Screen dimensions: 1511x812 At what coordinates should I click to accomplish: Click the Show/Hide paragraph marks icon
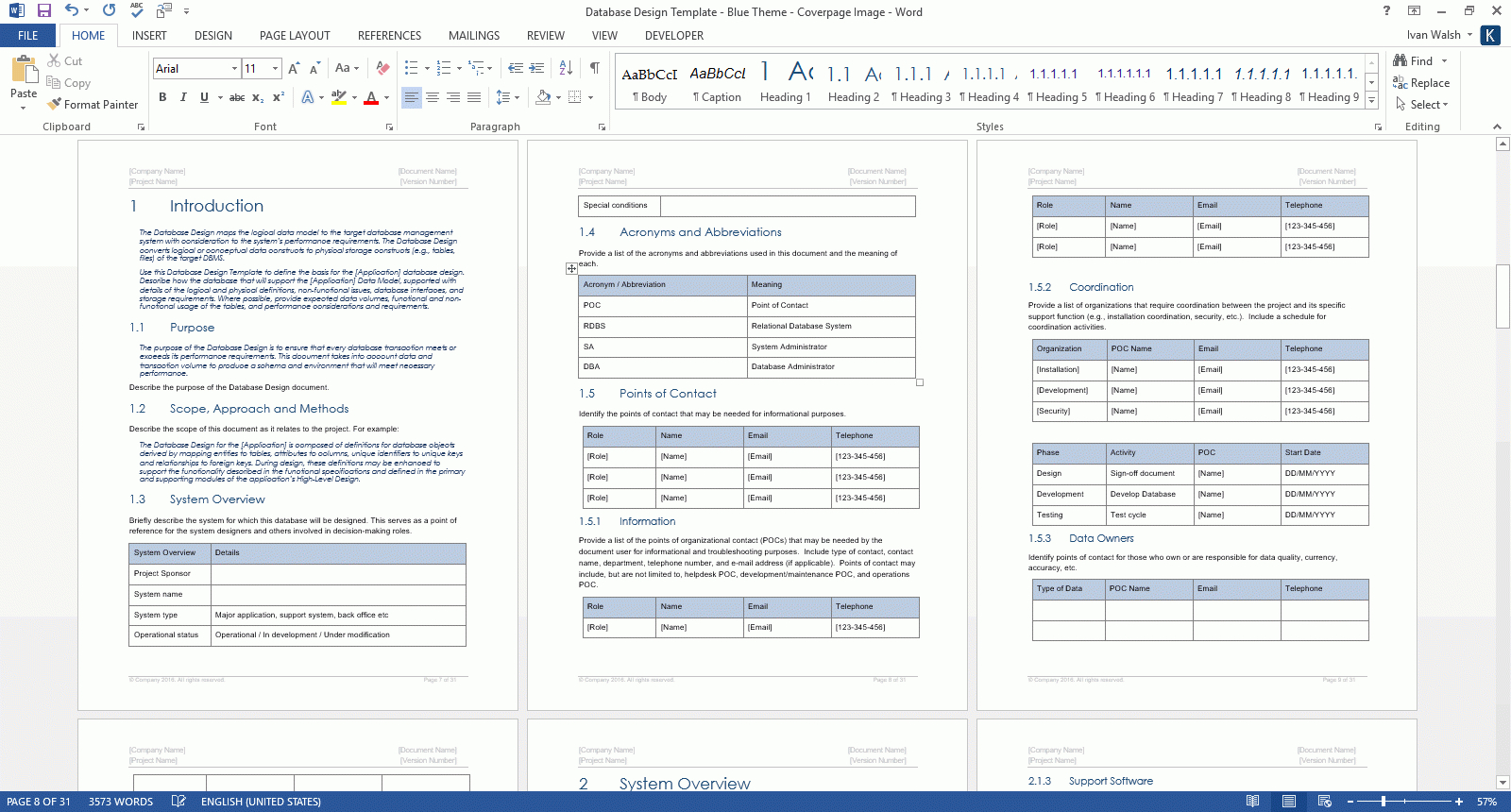click(x=594, y=68)
